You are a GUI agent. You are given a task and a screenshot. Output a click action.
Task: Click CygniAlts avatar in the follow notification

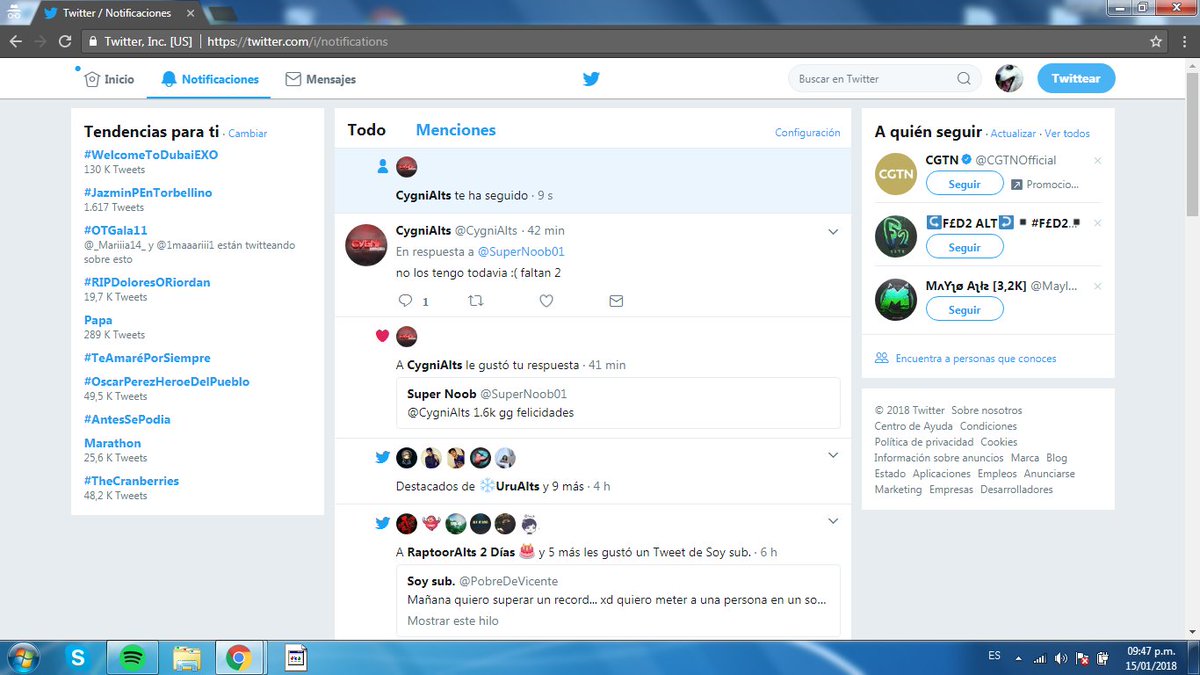[407, 167]
